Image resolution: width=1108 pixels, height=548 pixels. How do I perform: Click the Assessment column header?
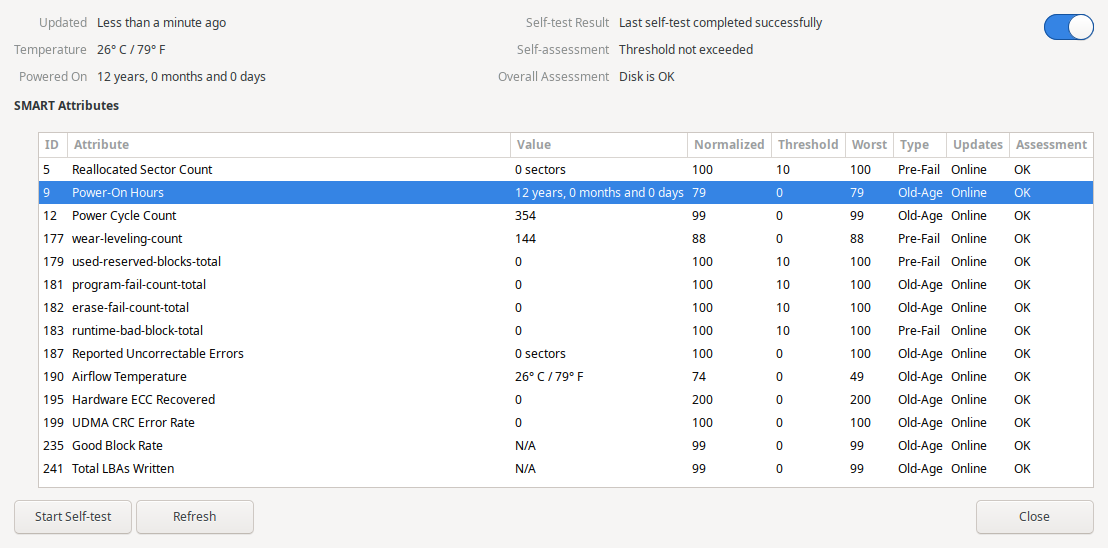click(x=1050, y=145)
